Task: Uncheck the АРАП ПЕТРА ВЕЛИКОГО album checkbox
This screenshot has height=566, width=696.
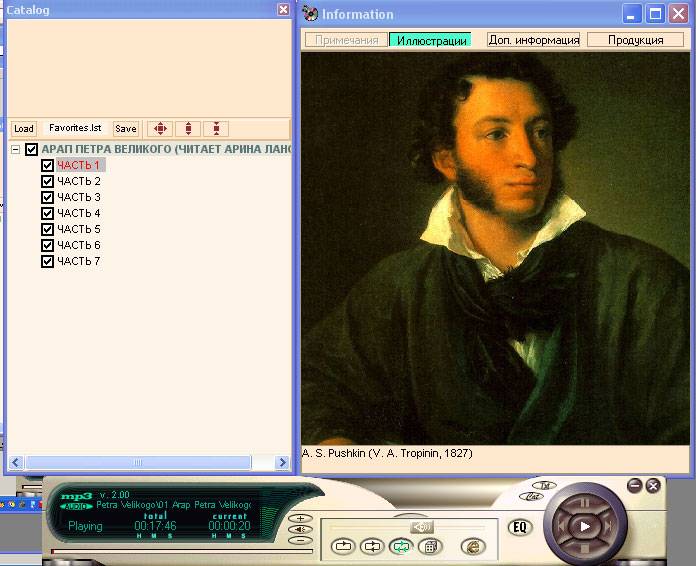Action: (31, 149)
